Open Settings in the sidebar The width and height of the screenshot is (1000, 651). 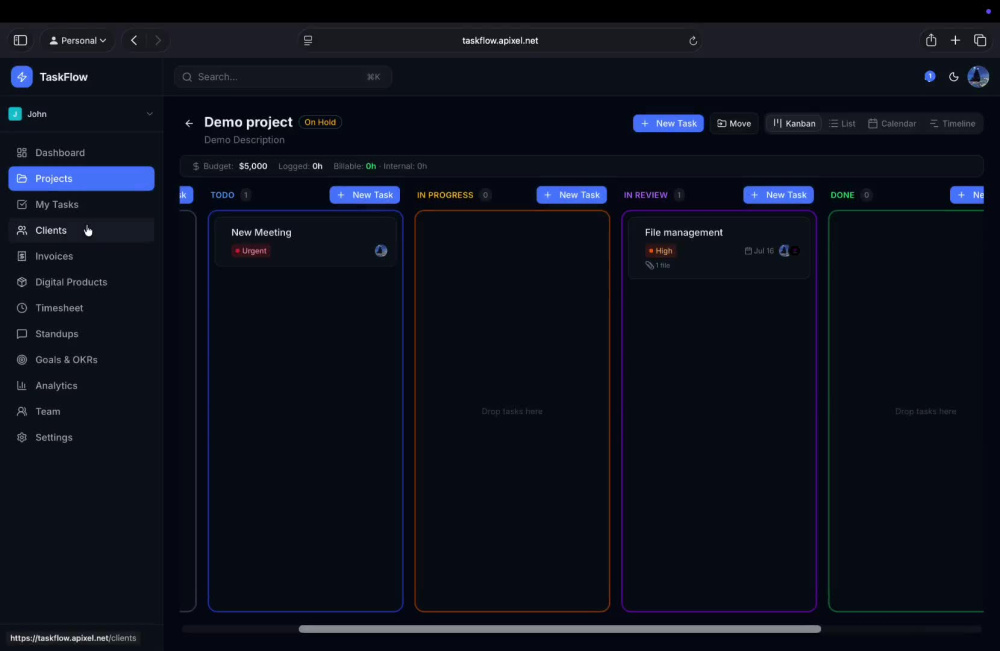point(81,437)
